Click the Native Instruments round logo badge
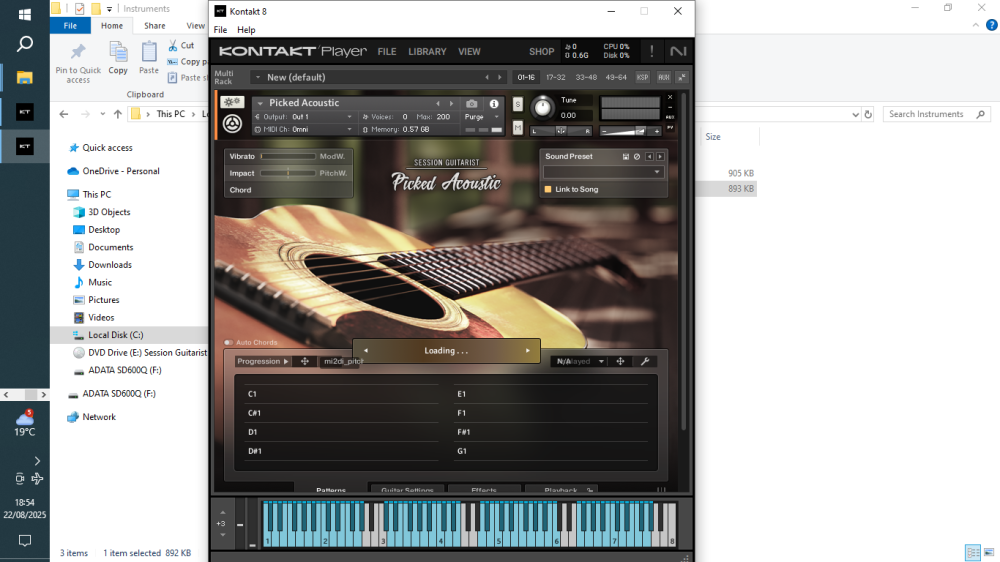This screenshot has width=1000, height=562. tap(232, 124)
